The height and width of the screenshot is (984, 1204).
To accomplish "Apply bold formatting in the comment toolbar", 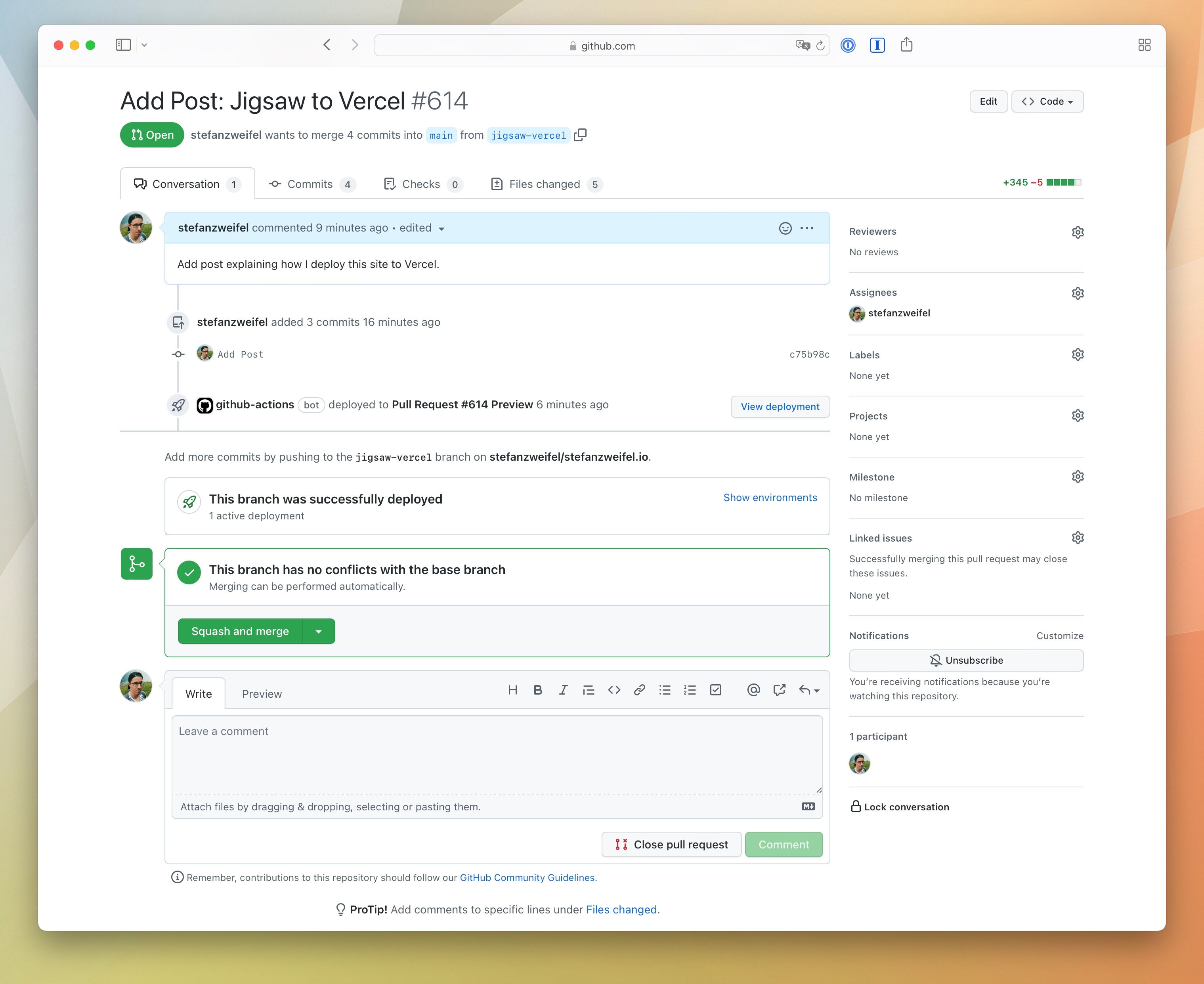I will pyautogui.click(x=537, y=690).
